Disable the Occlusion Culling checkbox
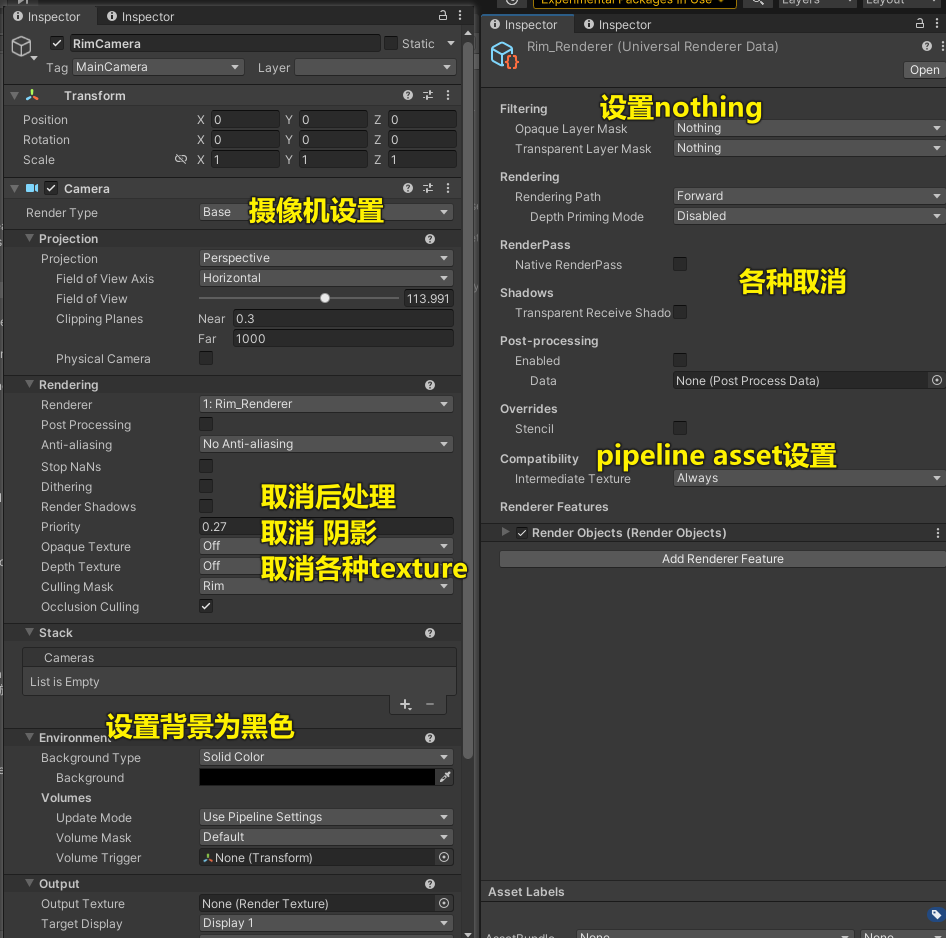 click(206, 607)
